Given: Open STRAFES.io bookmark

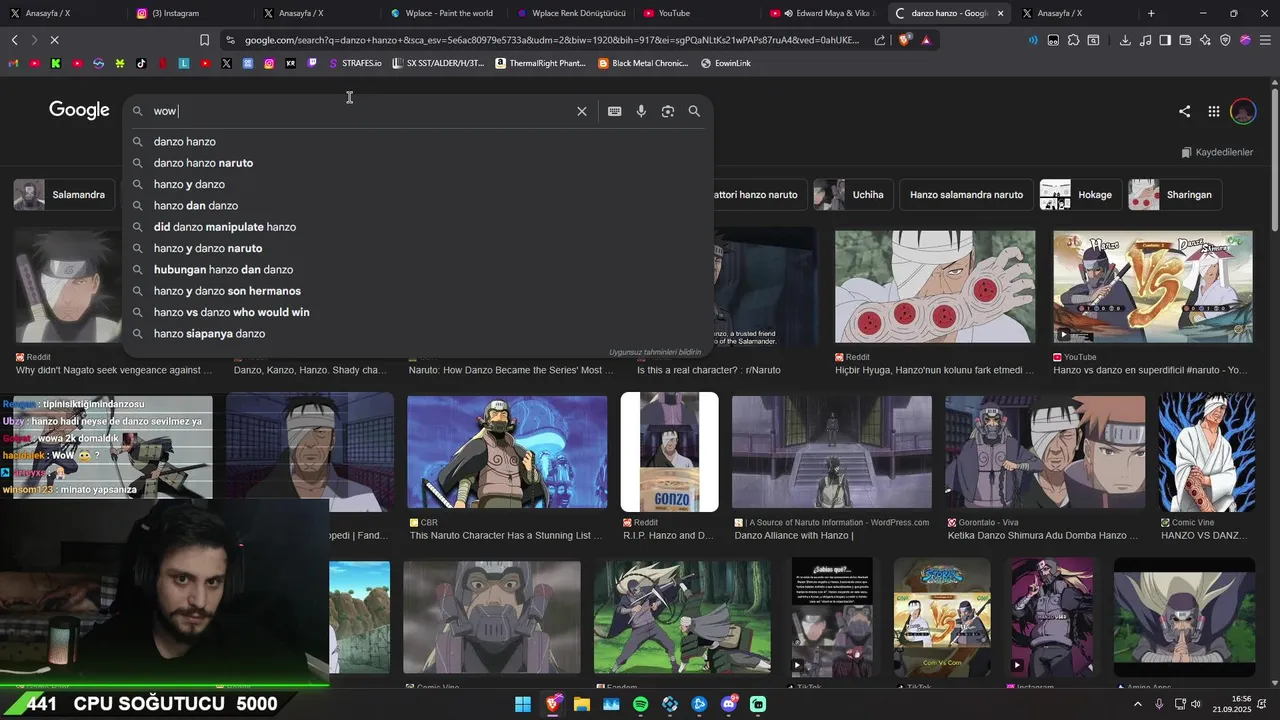Looking at the screenshot, I should 355,63.
